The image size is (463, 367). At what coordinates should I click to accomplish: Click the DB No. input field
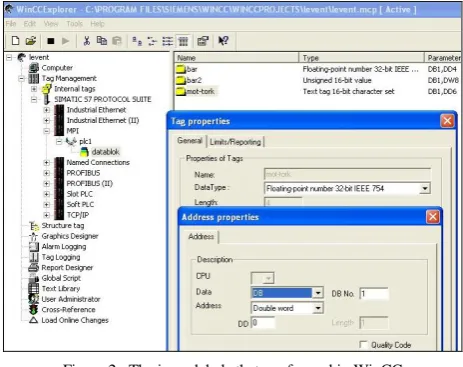coord(374,294)
